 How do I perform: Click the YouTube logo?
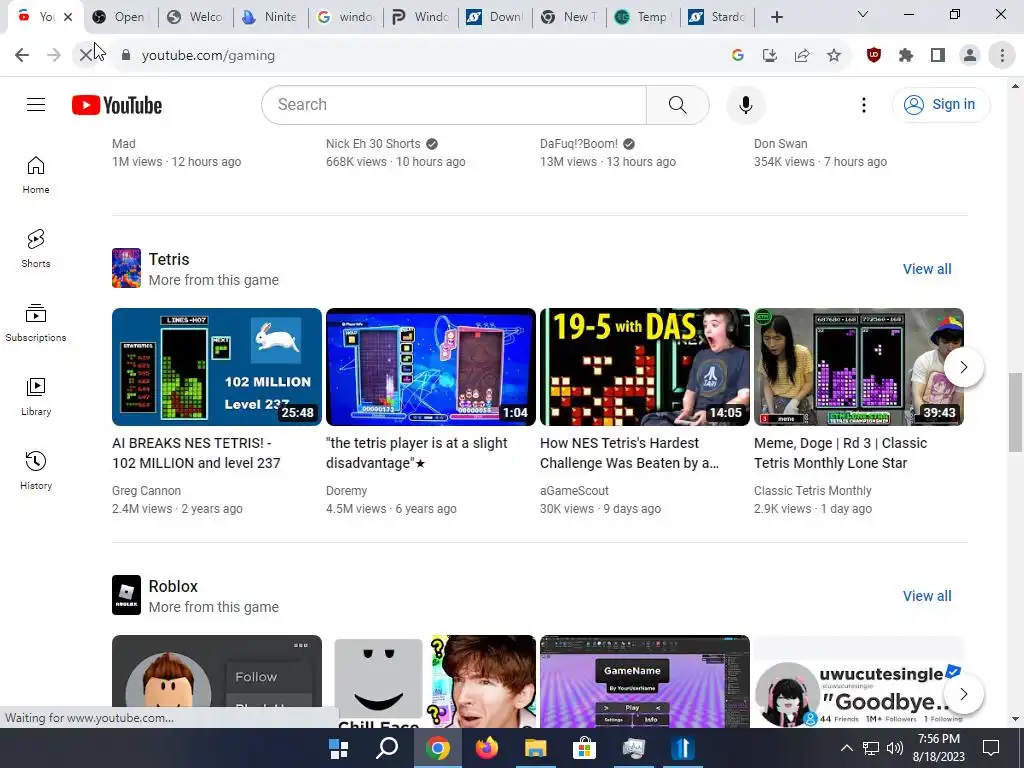tap(117, 105)
